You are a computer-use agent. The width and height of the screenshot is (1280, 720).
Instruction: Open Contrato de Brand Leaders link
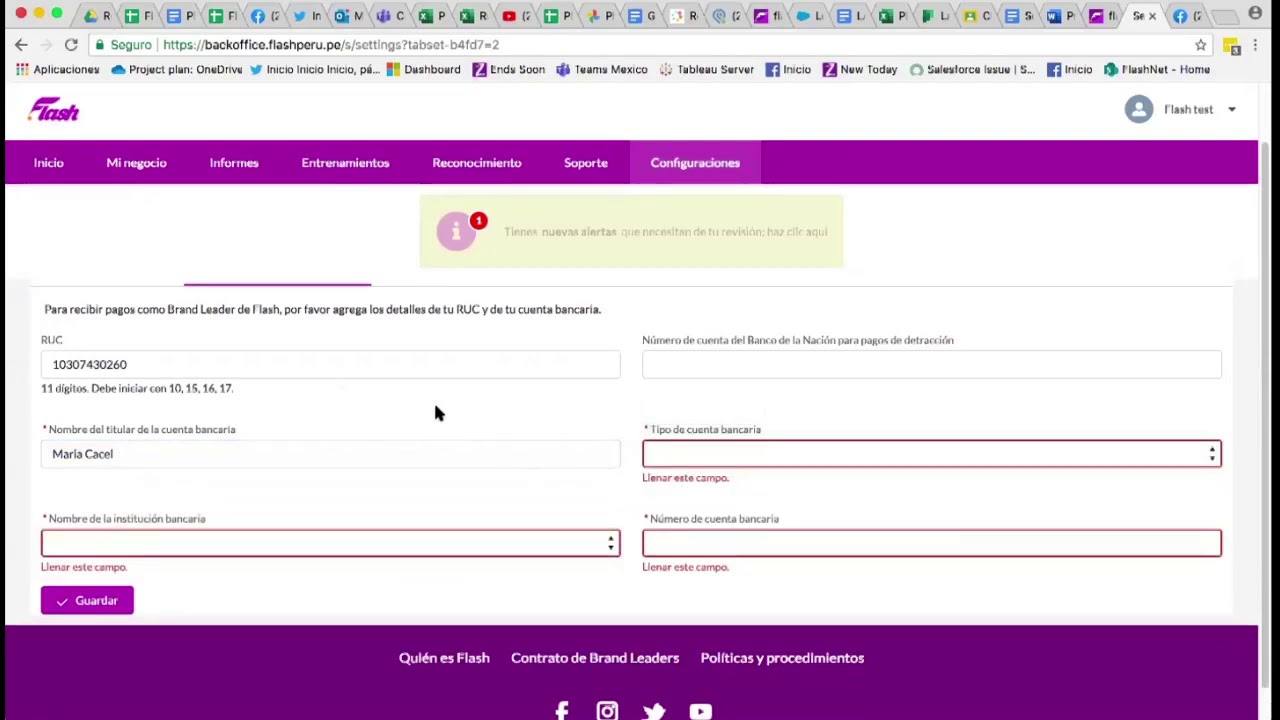point(595,658)
